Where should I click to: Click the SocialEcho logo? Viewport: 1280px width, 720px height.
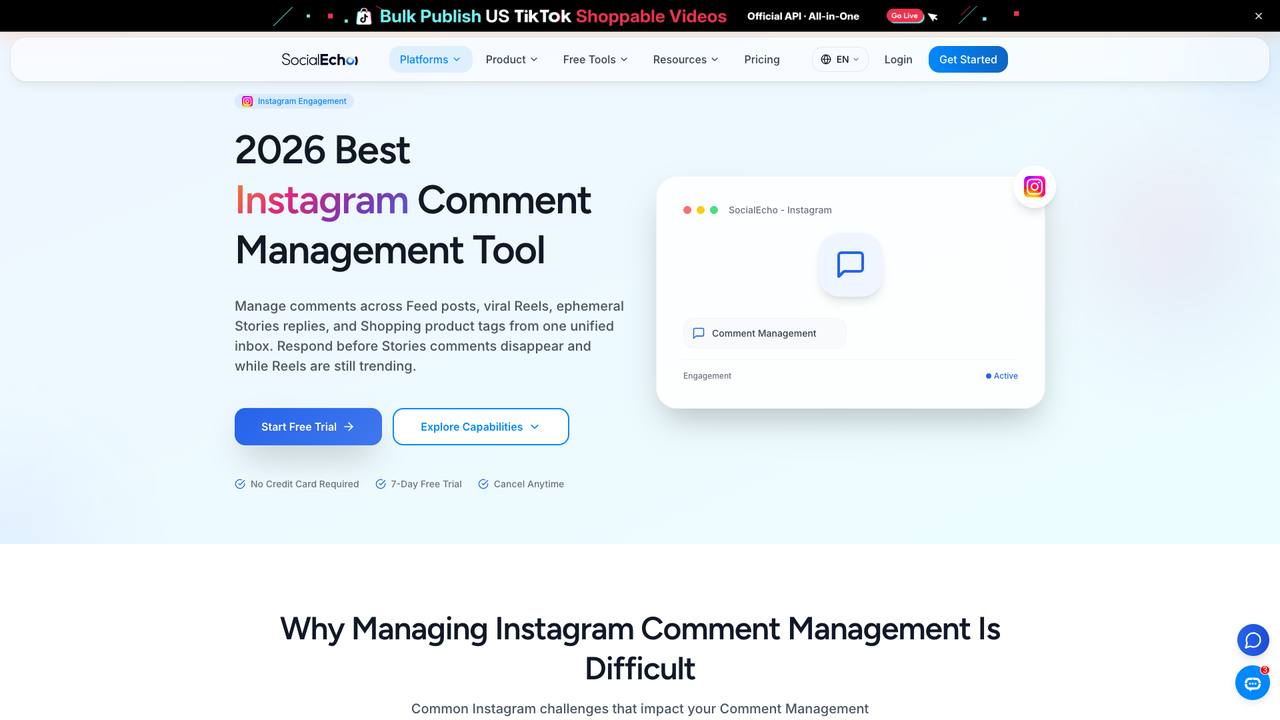[x=319, y=60]
